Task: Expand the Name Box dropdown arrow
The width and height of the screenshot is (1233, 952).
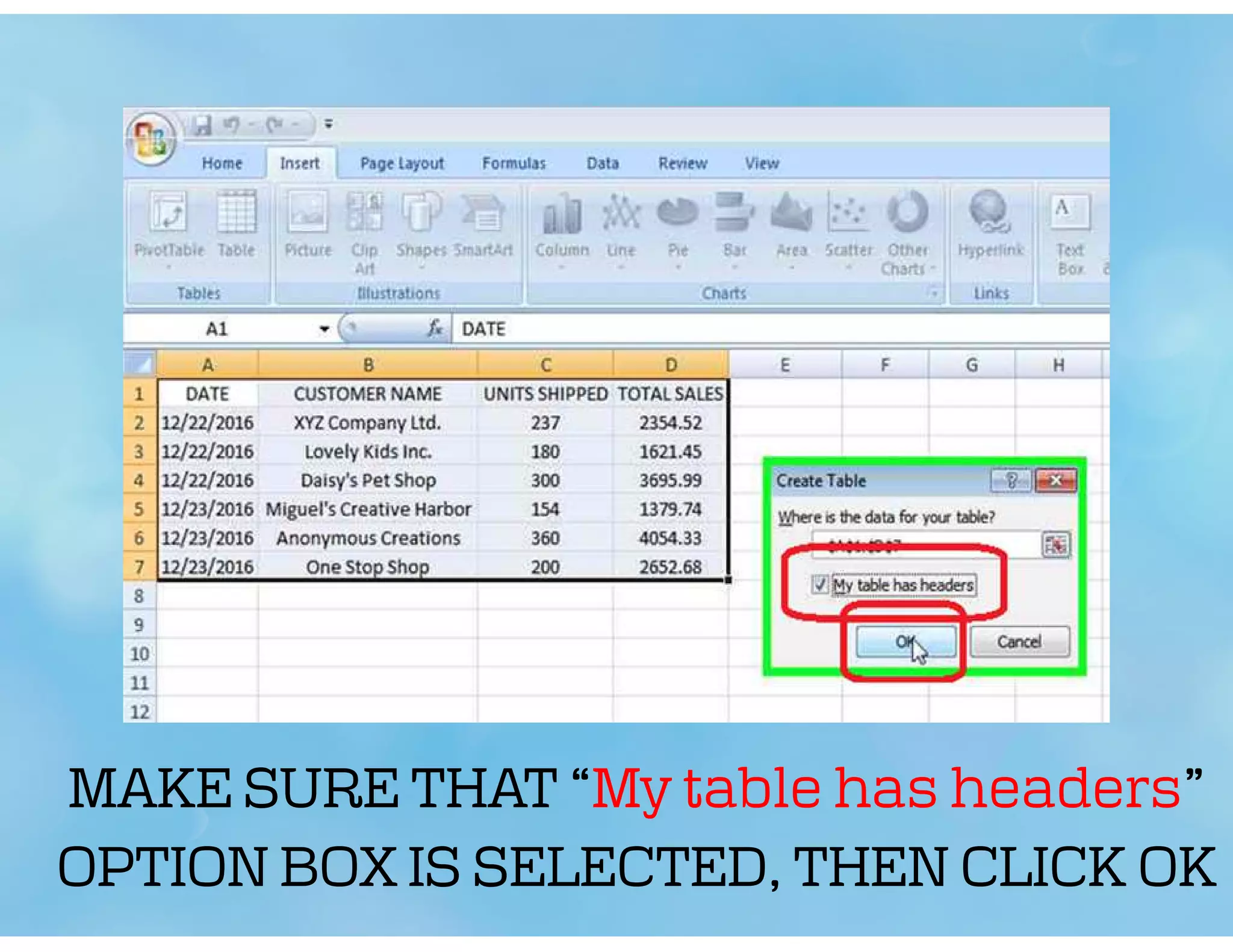Action: coord(325,329)
